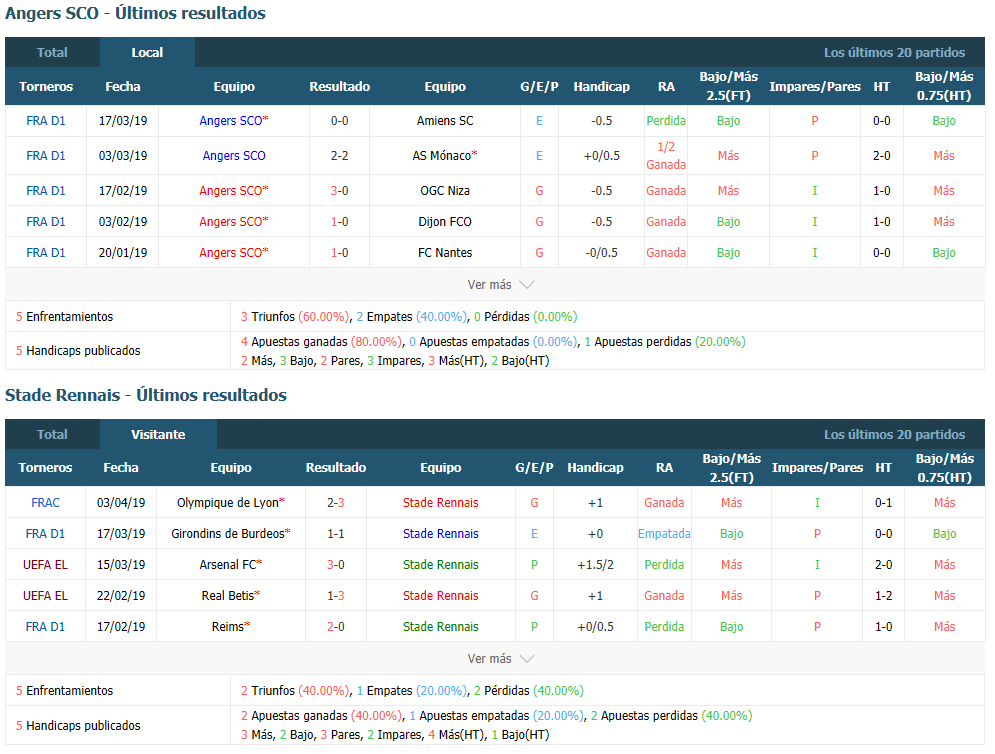Open UEFA EL link for Arsenal FC match
Screen dimensions: 995x754
(x=45, y=565)
